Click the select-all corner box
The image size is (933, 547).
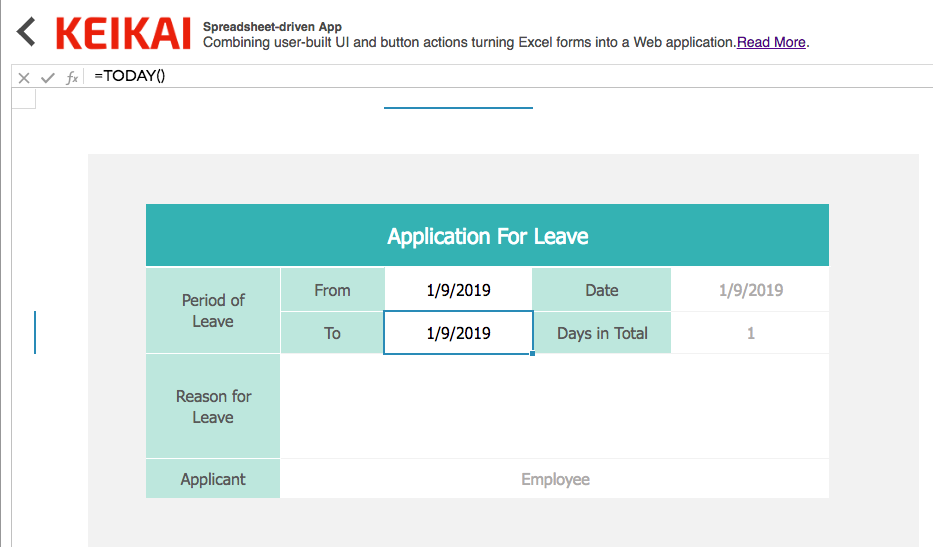pyautogui.click(x=23, y=98)
